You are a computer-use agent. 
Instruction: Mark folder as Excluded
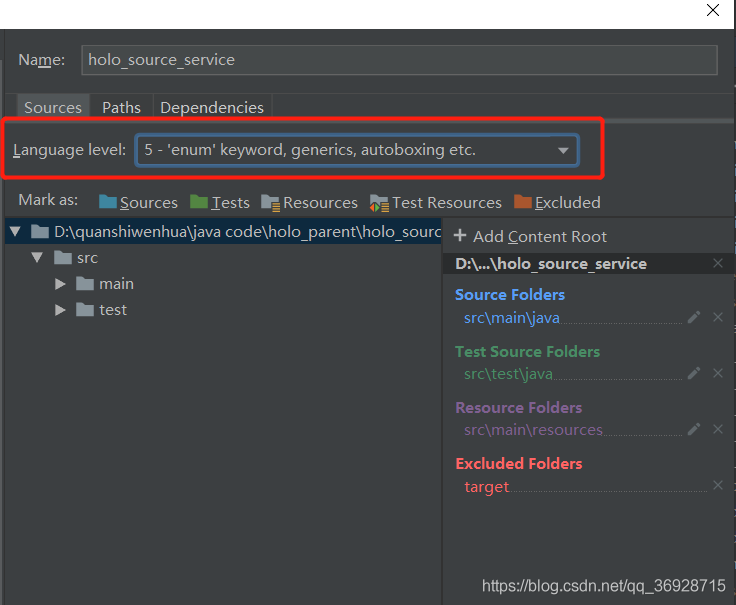[557, 202]
